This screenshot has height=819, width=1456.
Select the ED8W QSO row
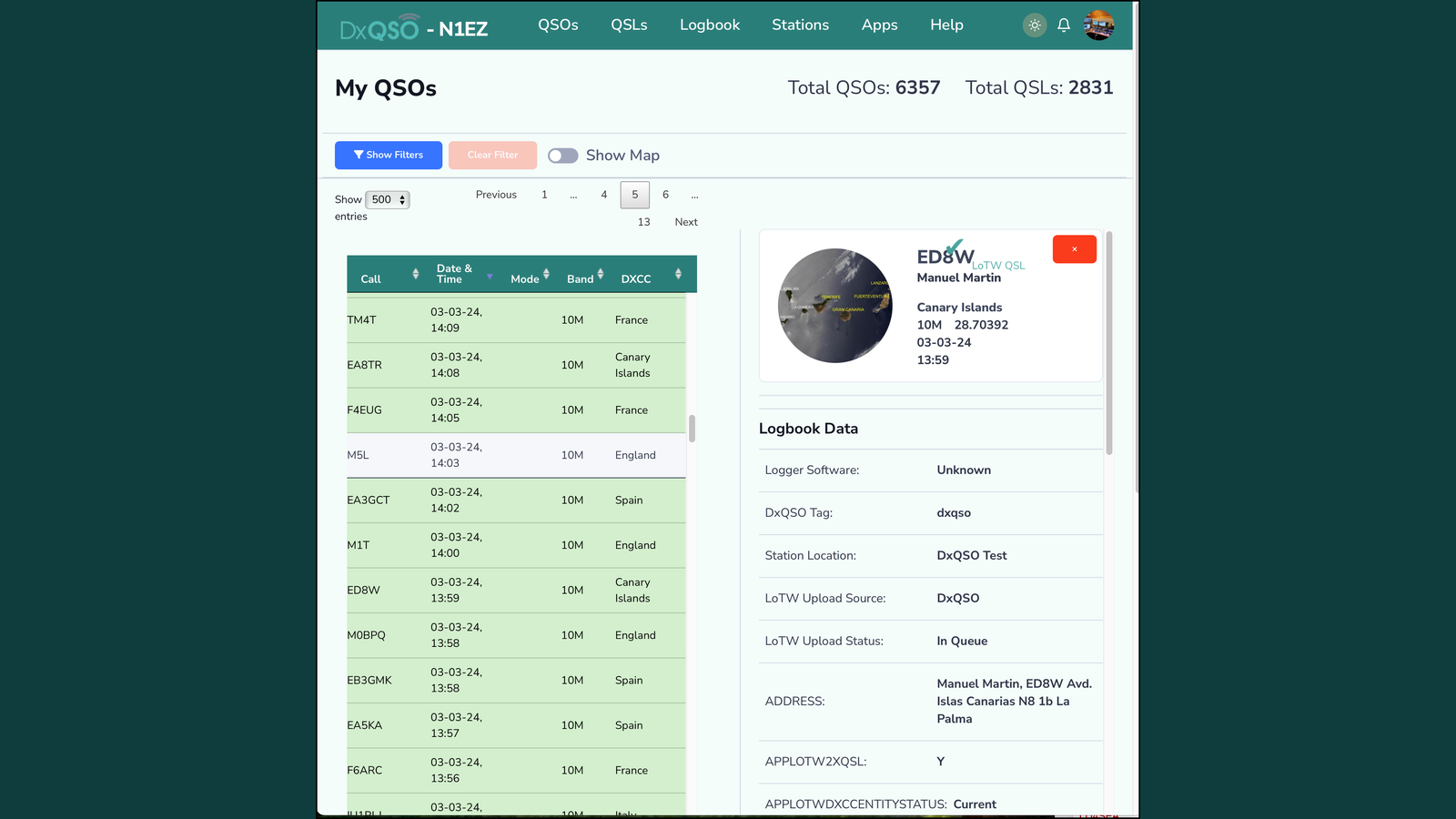[x=516, y=591]
